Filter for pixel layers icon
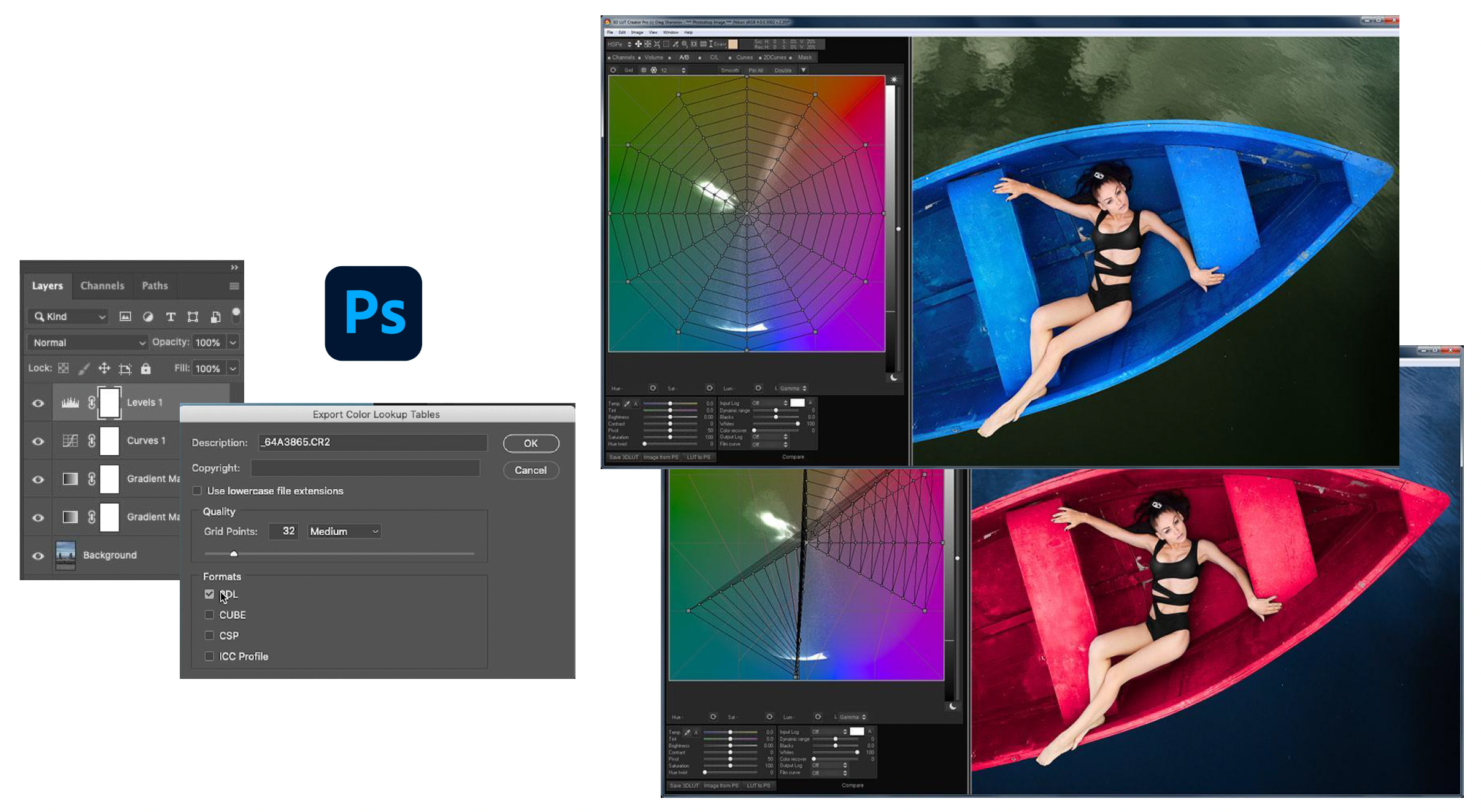 [125, 316]
